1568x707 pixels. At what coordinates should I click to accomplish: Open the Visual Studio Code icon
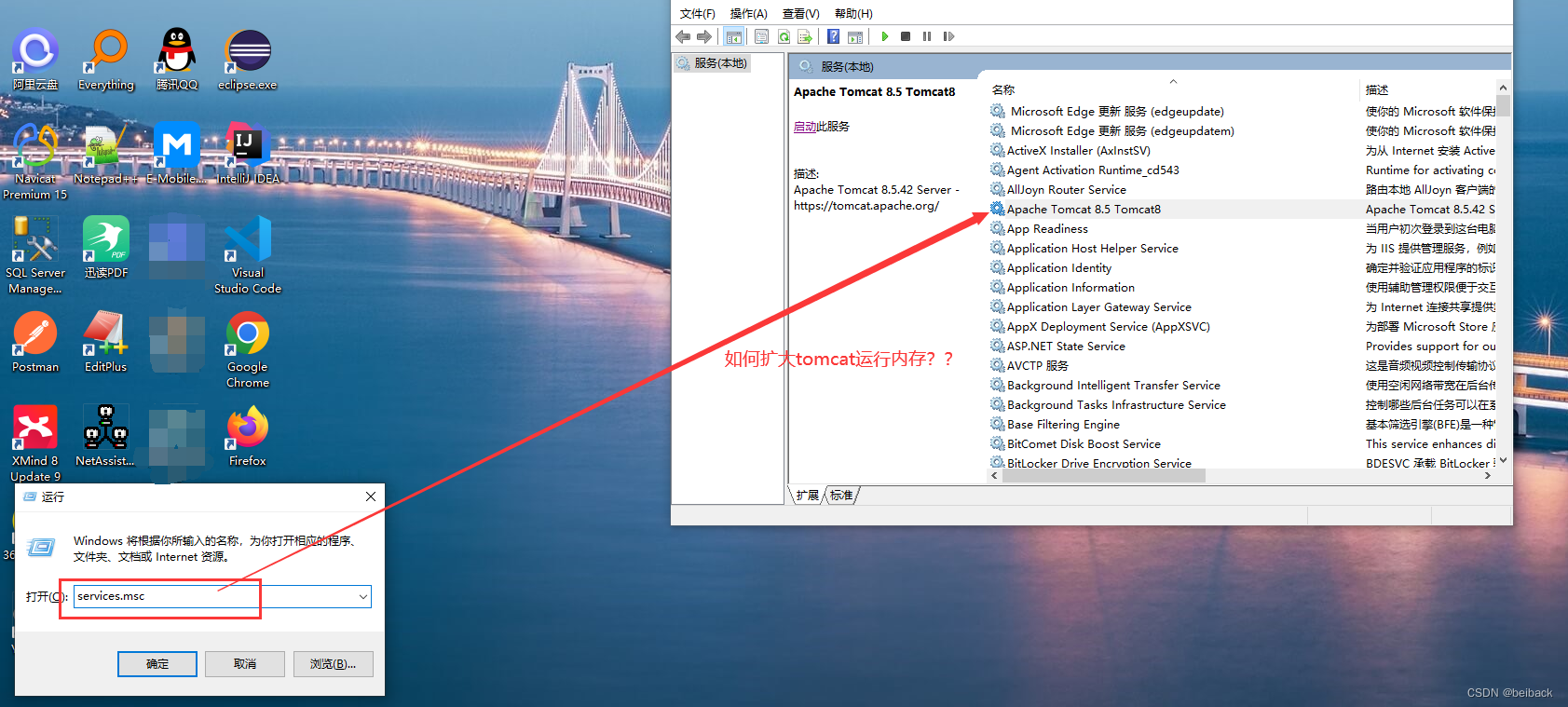tap(248, 255)
